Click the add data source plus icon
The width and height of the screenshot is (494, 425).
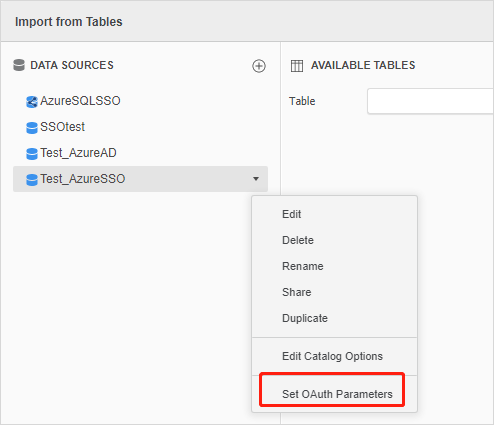pos(259,66)
